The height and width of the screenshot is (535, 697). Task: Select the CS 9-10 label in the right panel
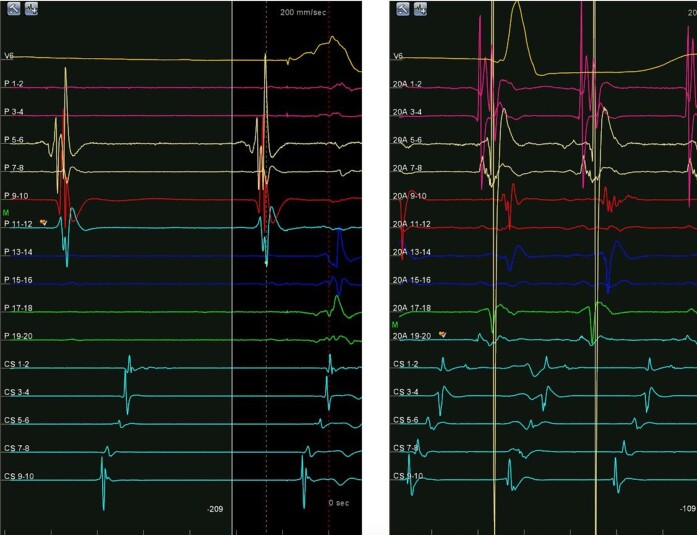(x=408, y=476)
